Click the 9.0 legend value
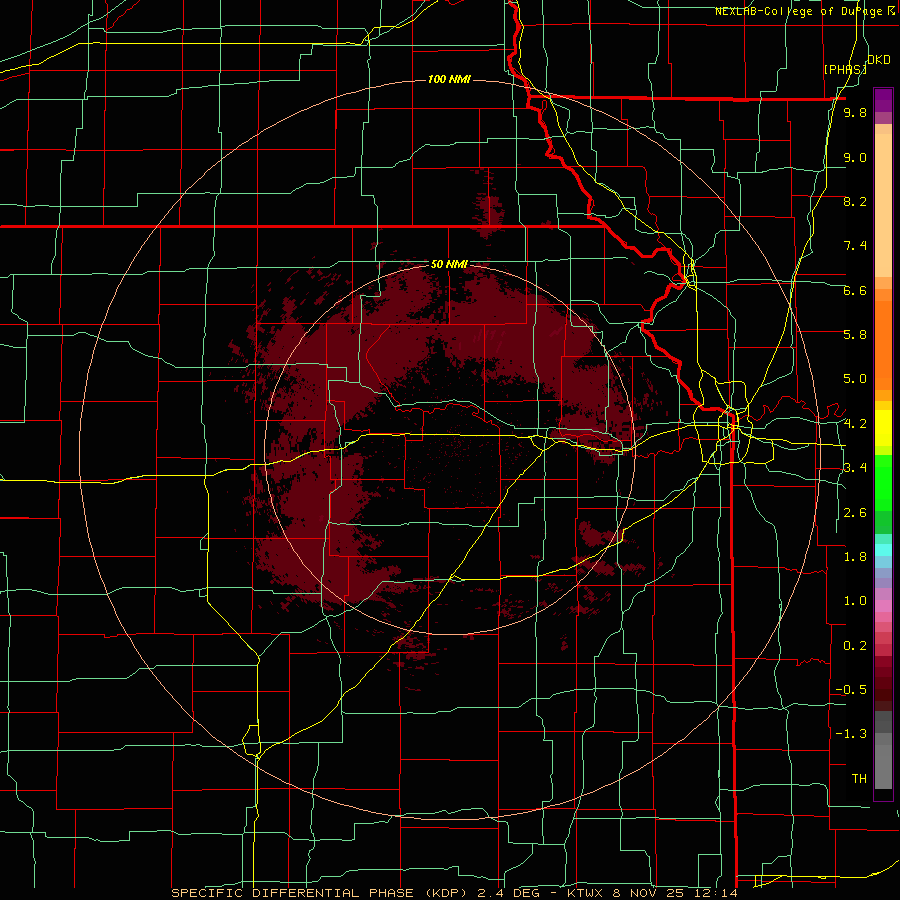Image resolution: width=900 pixels, height=900 pixels. coord(855,157)
